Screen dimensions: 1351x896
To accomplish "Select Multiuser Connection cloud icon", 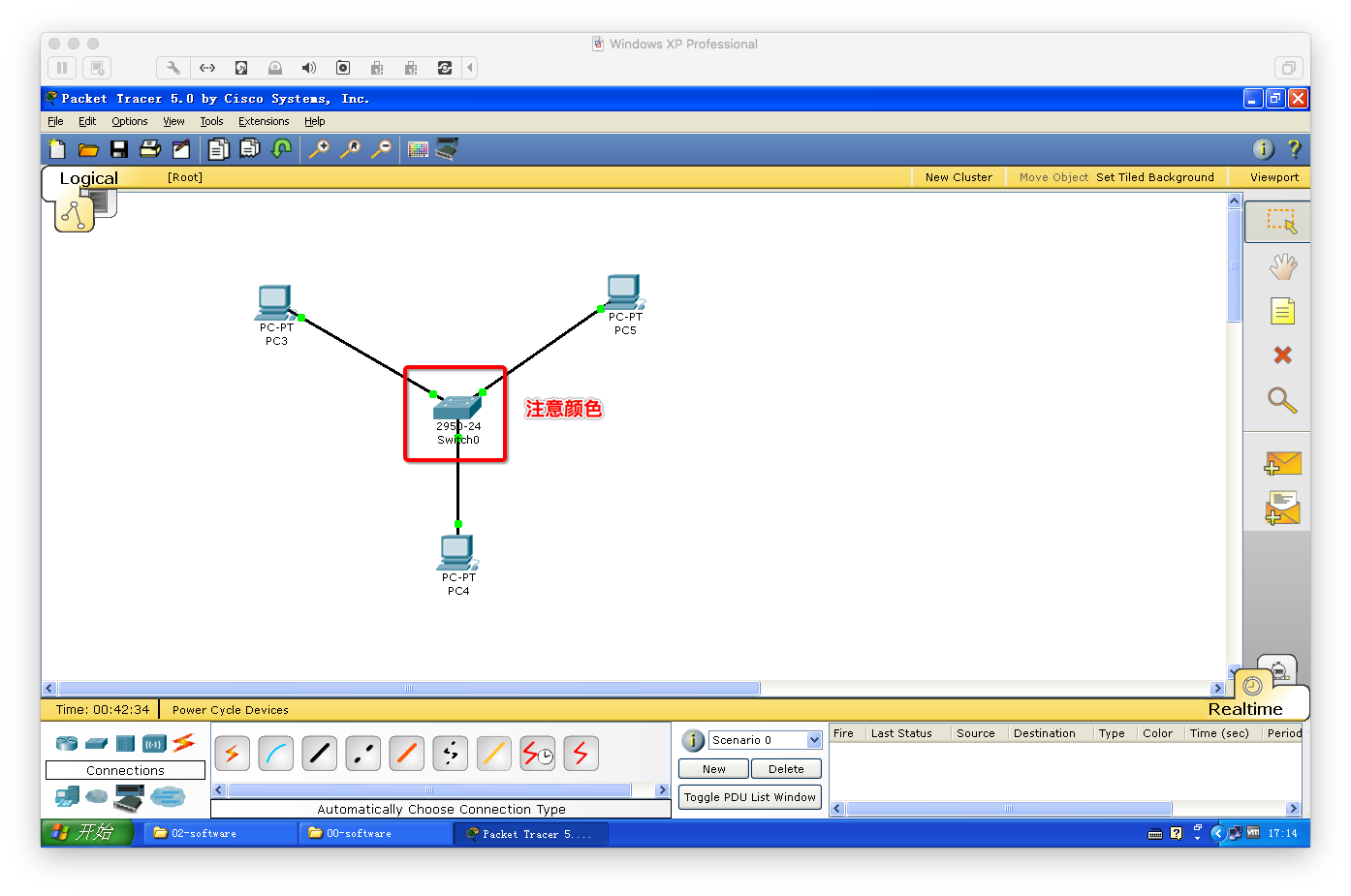I will (168, 797).
